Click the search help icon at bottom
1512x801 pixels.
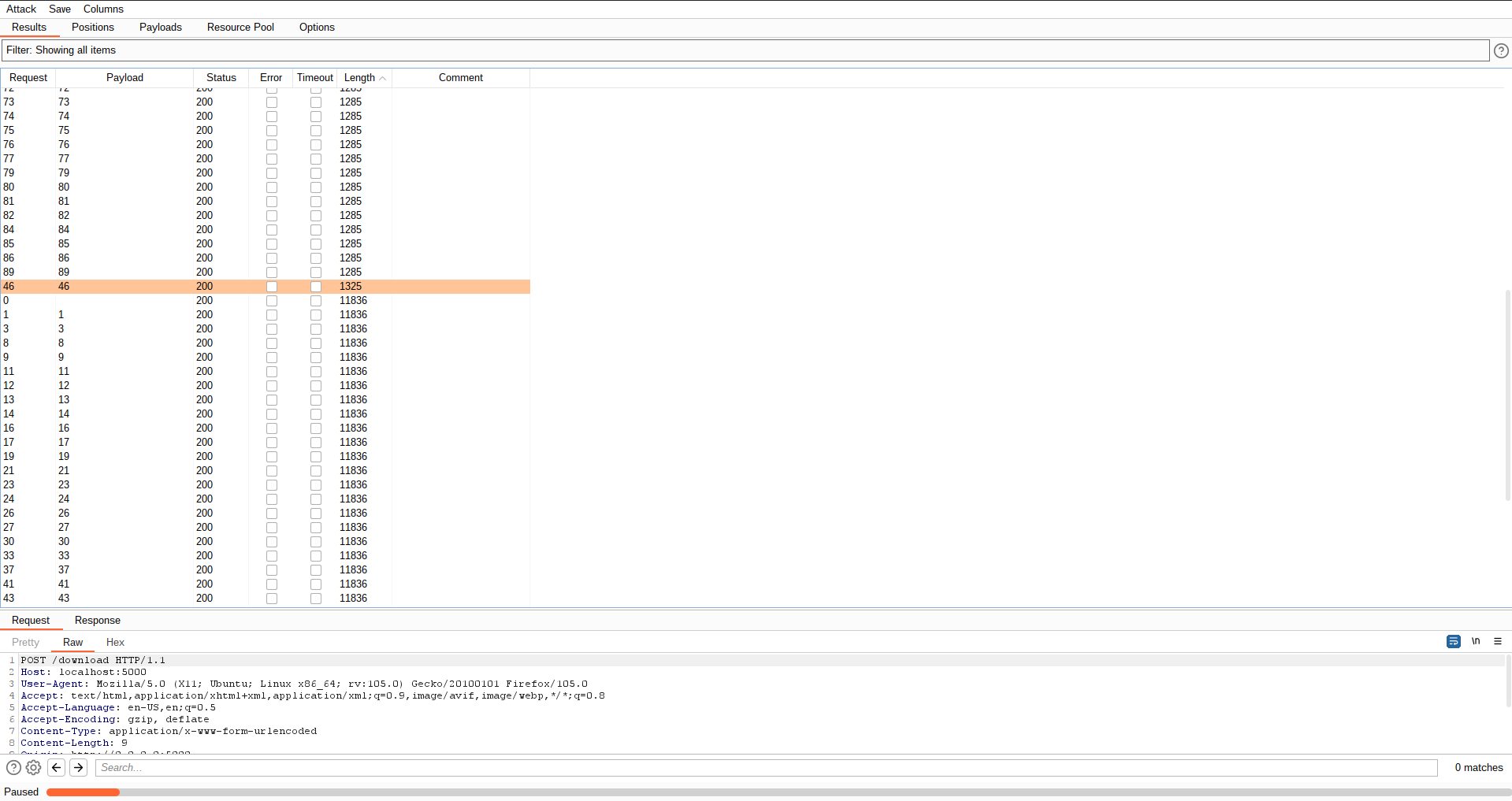point(13,767)
